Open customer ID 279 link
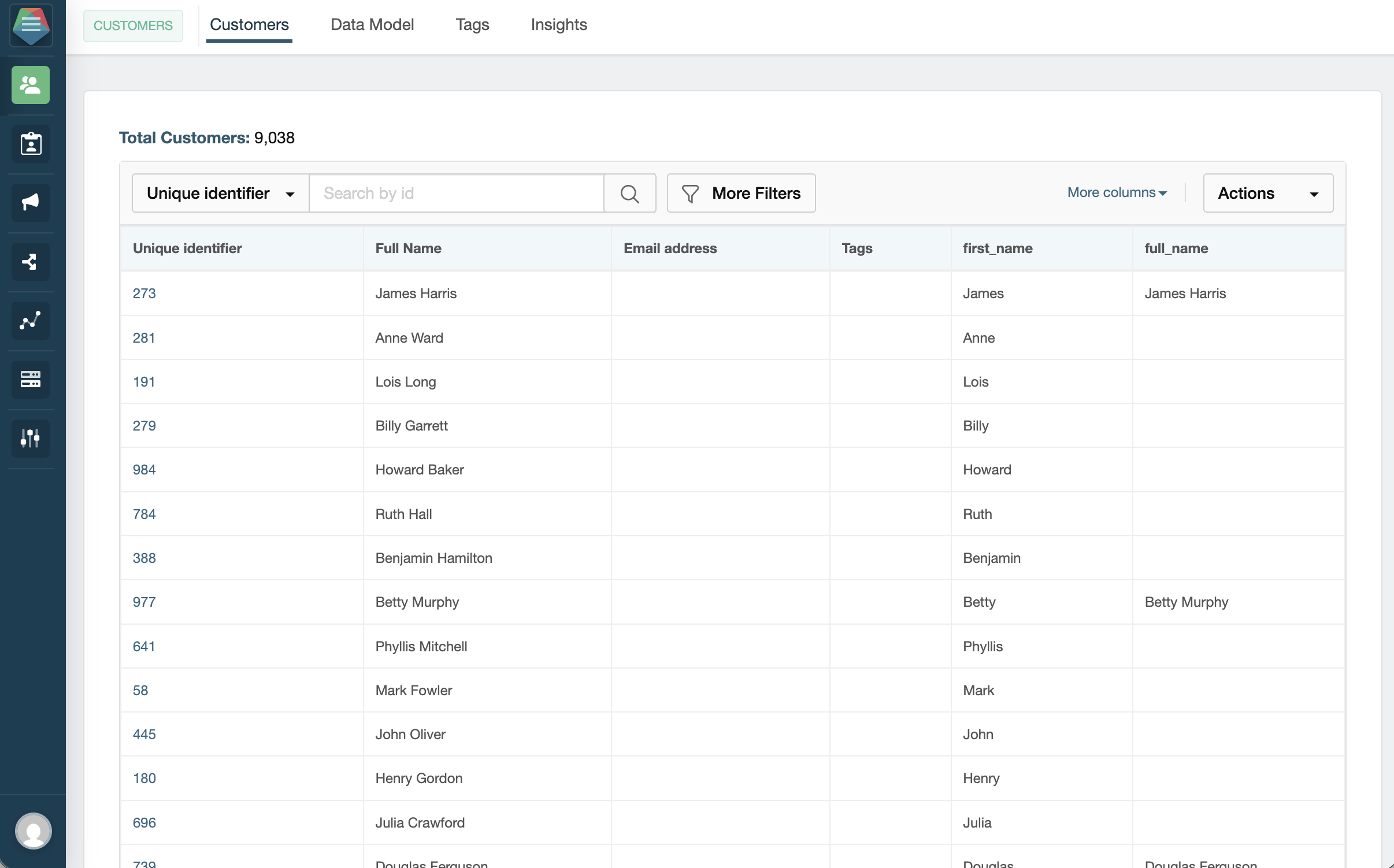The width and height of the screenshot is (1394, 868). [144, 426]
